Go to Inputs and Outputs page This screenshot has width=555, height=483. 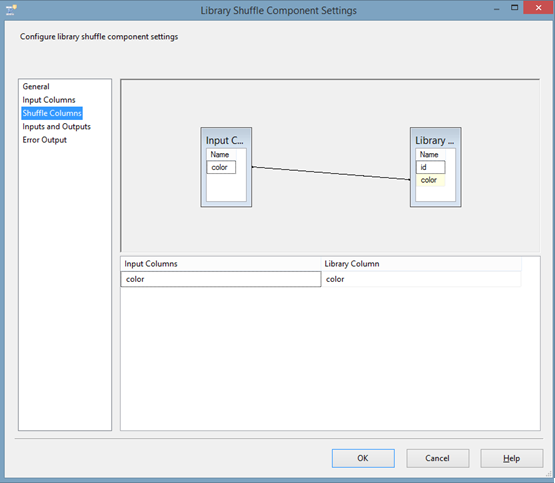pyautogui.click(x=57, y=127)
